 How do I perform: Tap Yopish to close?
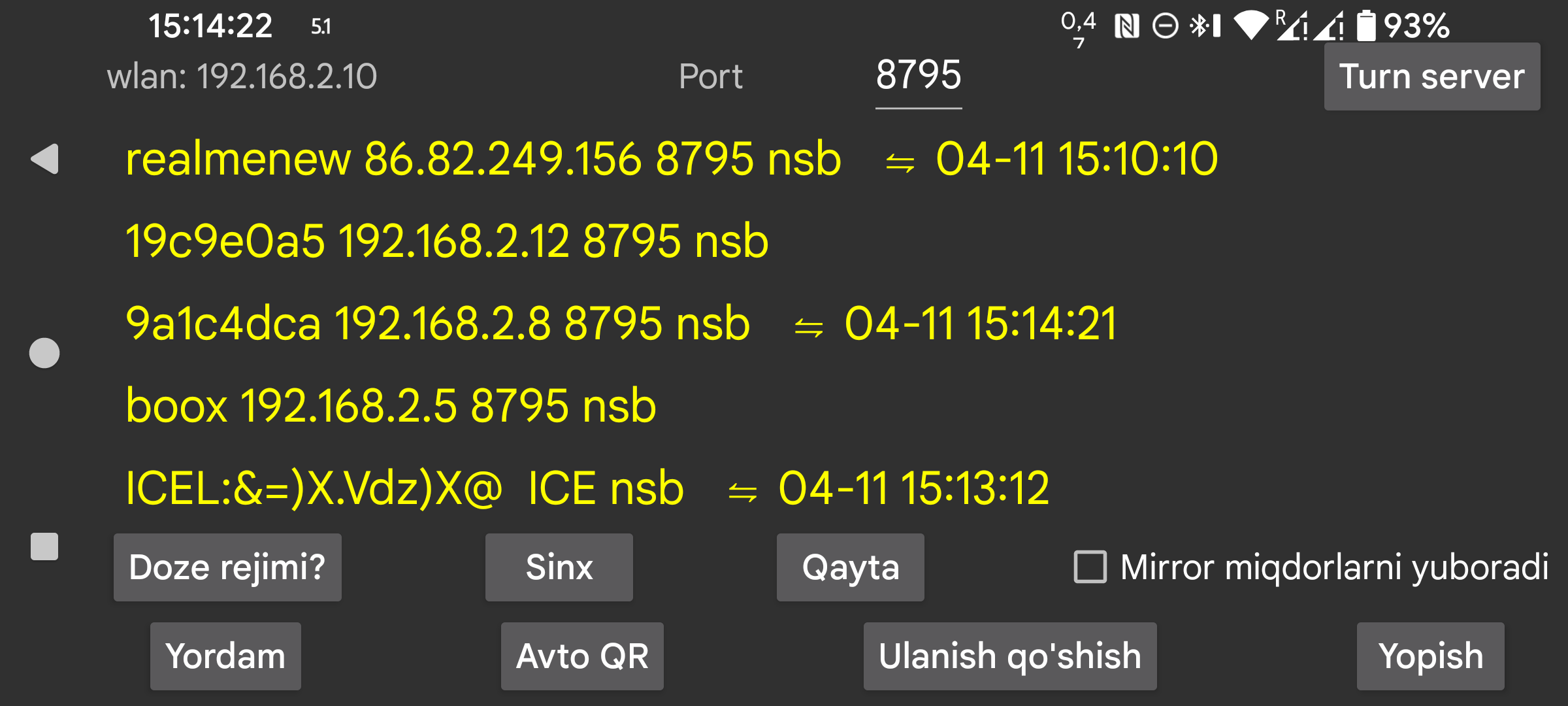1430,656
